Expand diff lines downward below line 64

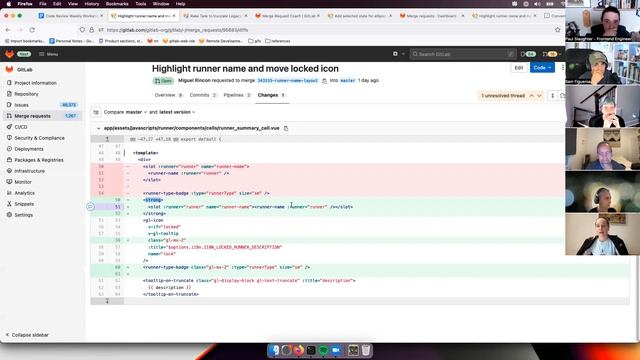[107, 301]
